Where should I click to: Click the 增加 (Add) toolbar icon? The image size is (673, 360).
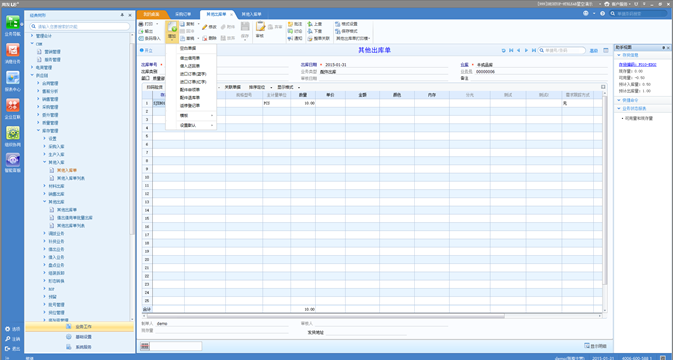172,31
